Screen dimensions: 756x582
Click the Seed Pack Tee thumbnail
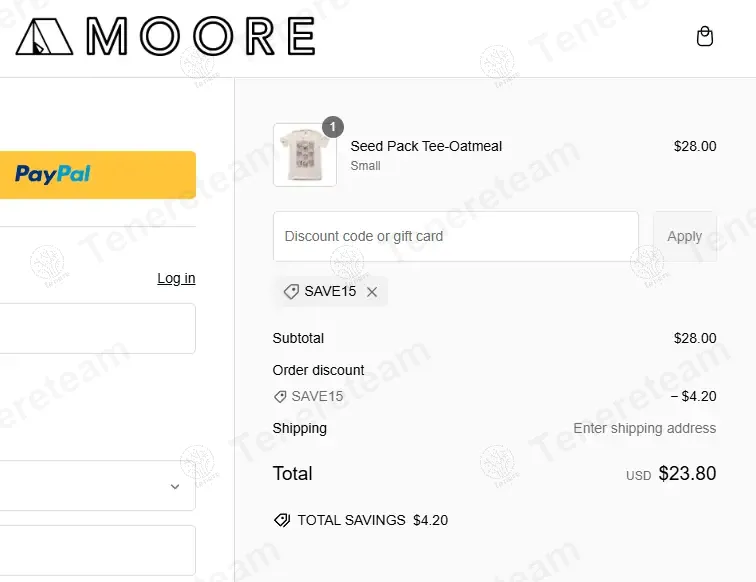click(304, 156)
